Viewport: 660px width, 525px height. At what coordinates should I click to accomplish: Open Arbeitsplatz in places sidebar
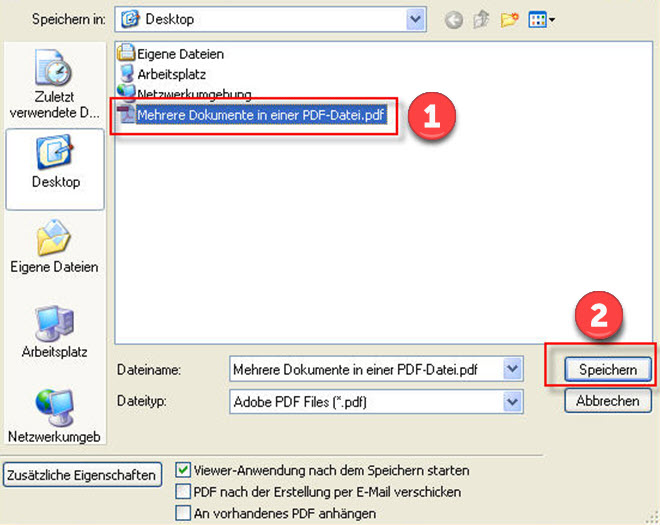coord(54,332)
